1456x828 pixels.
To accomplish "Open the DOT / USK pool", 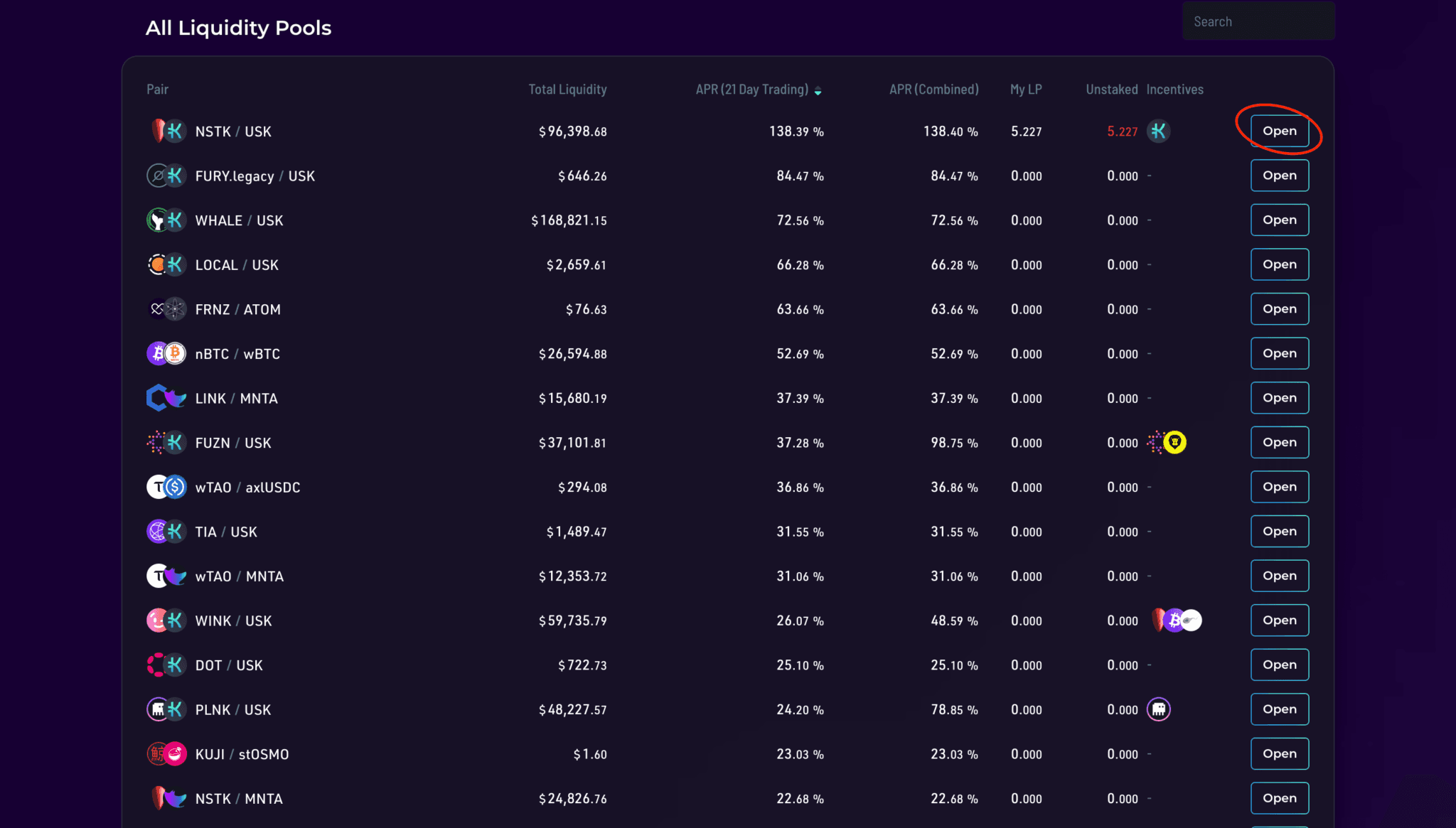I will point(1280,665).
